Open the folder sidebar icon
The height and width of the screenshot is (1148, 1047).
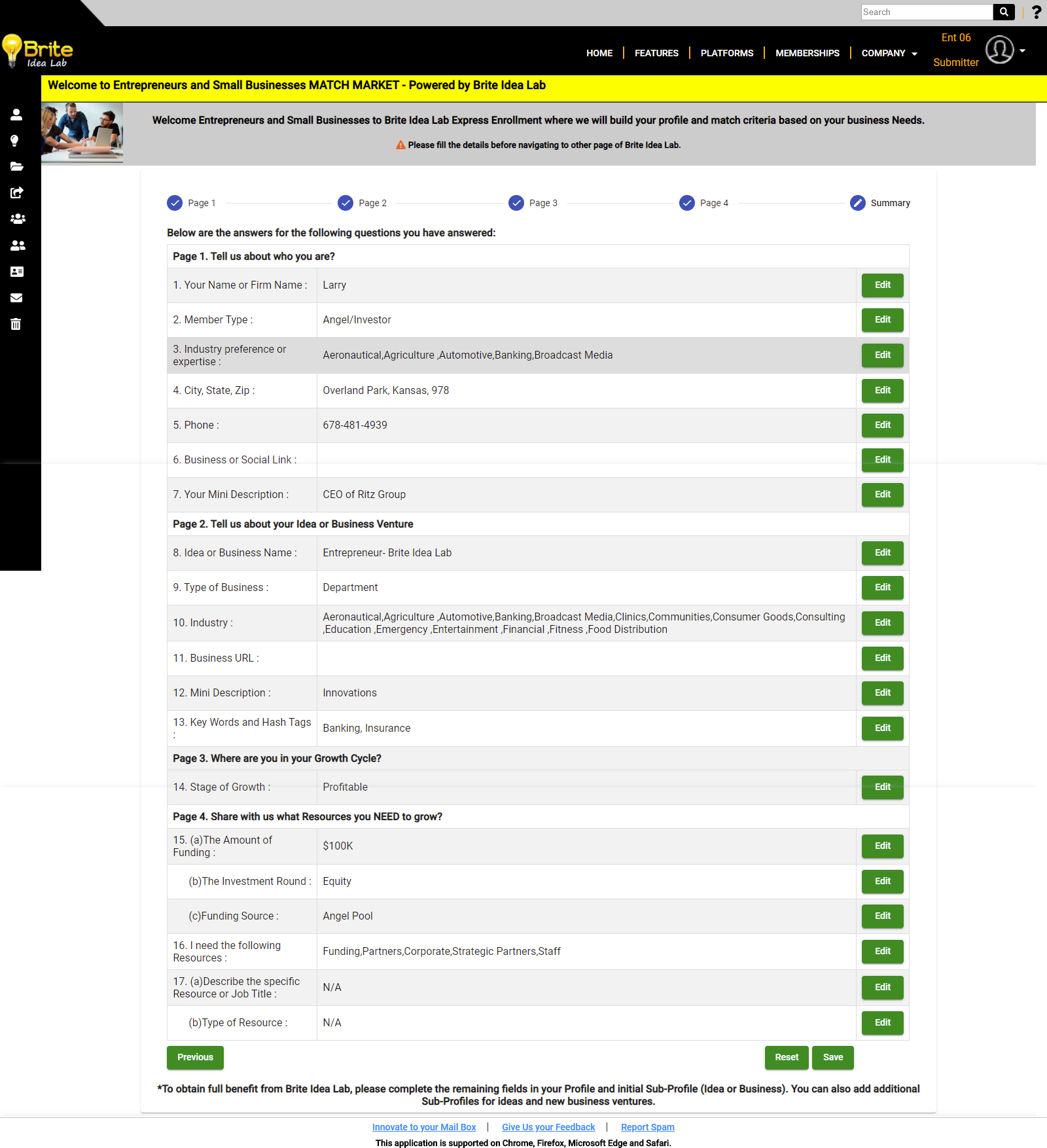coord(16,166)
